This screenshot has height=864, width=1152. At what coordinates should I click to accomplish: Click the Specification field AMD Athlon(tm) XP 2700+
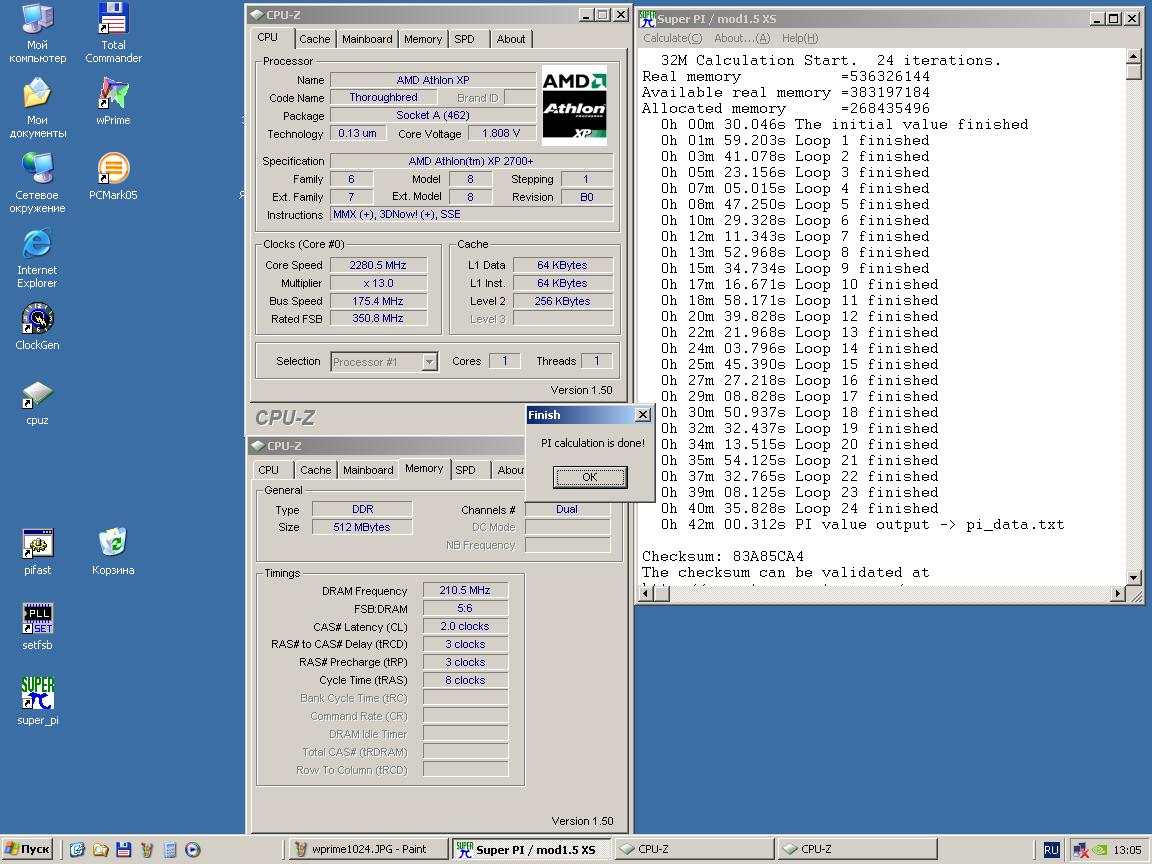472,161
